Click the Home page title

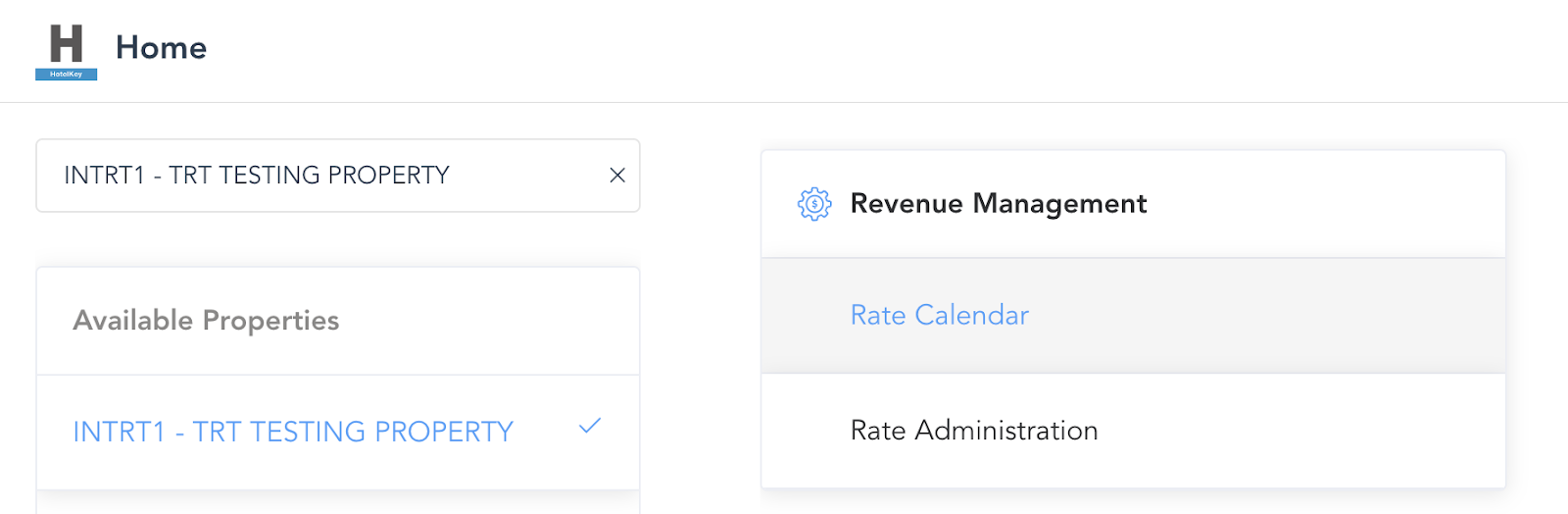click(x=161, y=47)
